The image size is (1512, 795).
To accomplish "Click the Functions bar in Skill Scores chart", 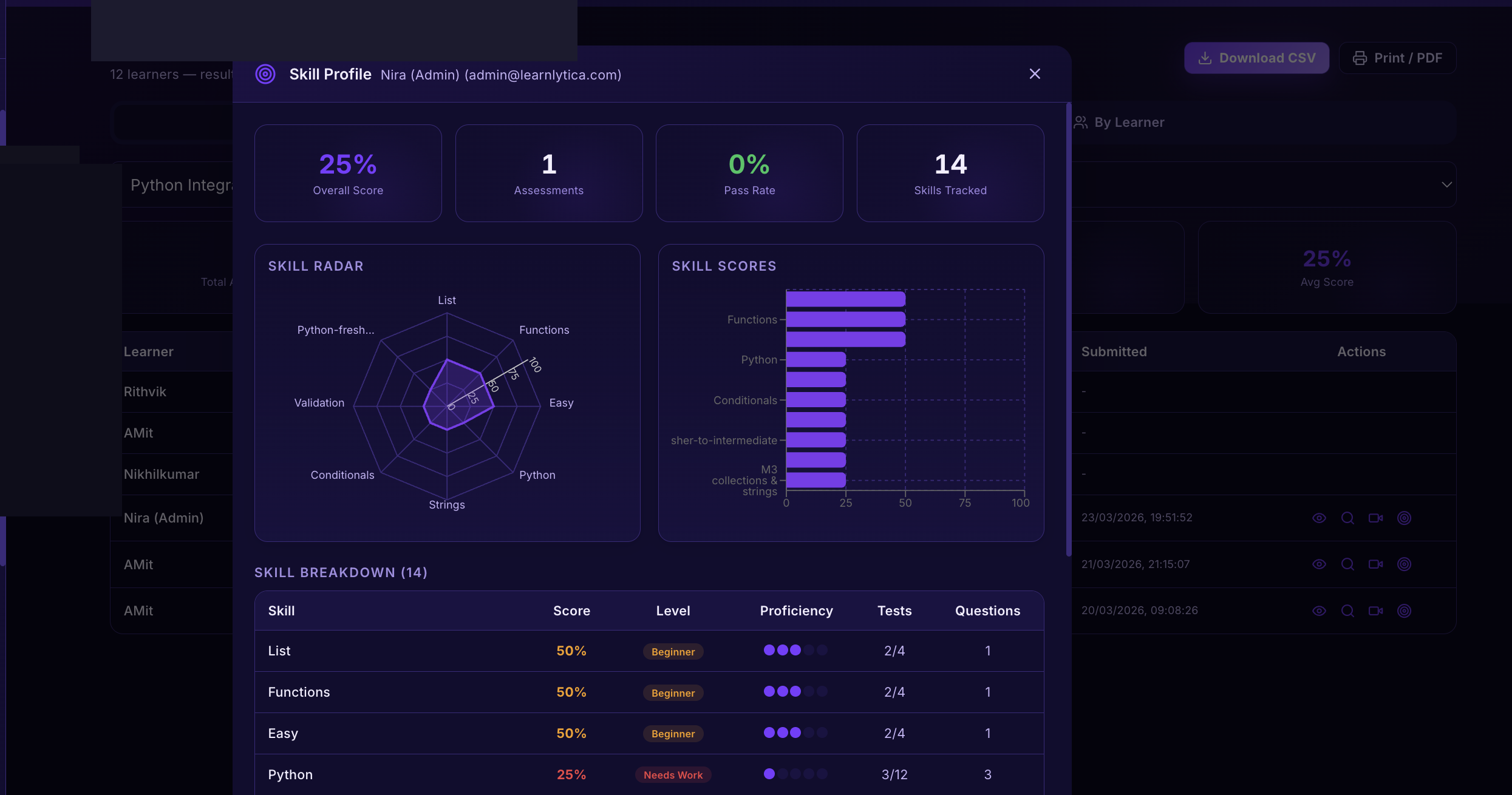I will click(x=846, y=319).
